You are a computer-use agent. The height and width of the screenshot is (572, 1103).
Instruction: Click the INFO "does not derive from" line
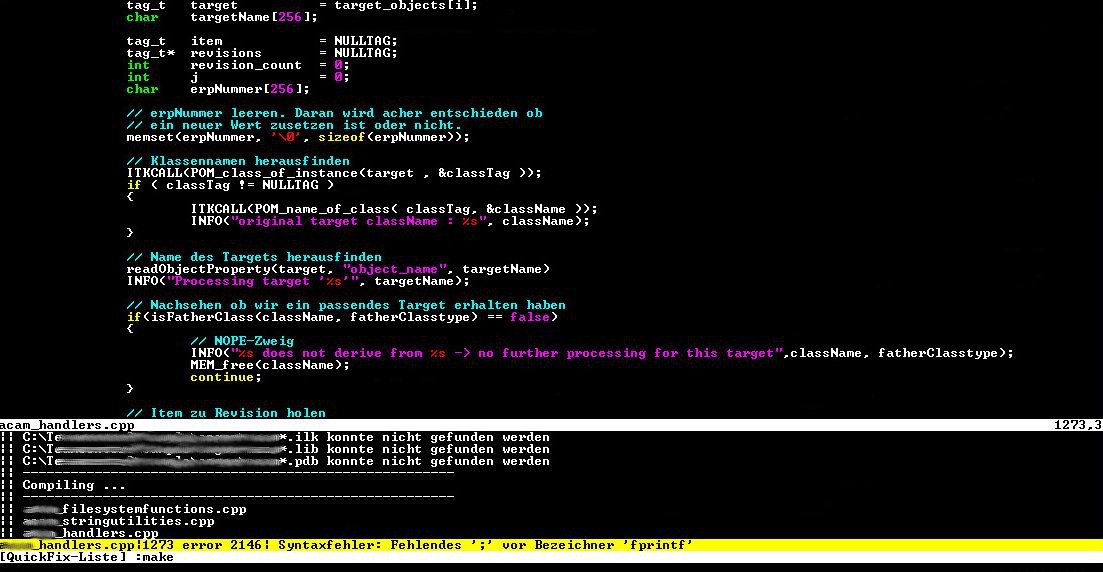[x=602, y=353]
